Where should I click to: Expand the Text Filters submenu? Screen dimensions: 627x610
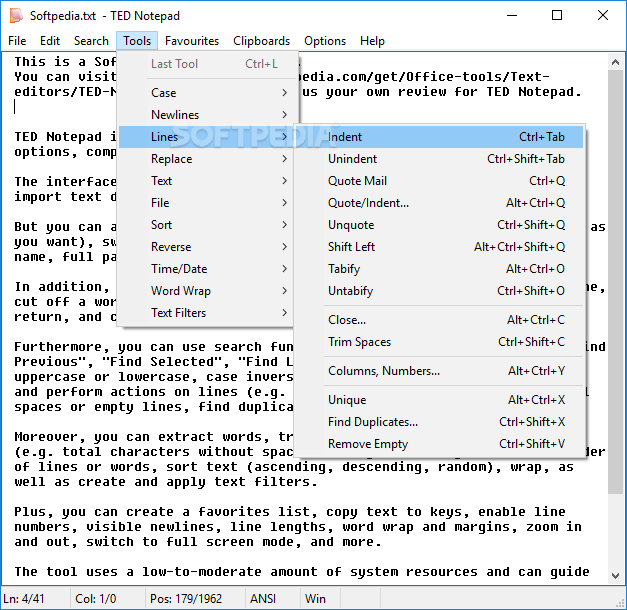coord(208,313)
